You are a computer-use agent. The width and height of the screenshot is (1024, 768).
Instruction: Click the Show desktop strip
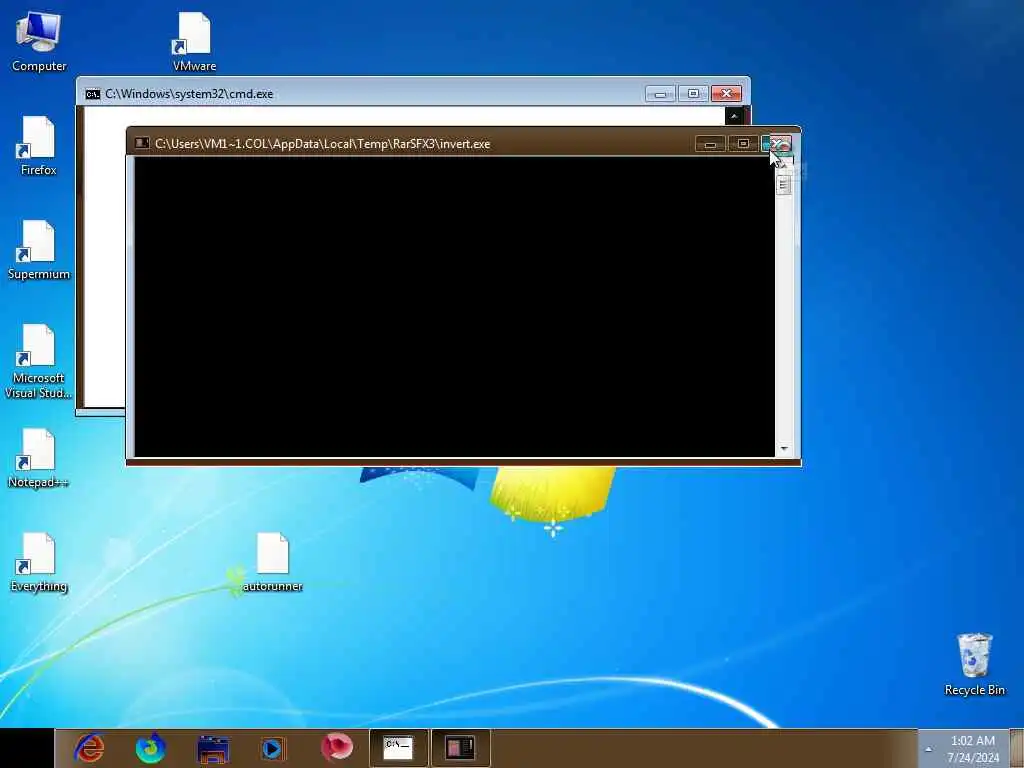tap(1016, 748)
